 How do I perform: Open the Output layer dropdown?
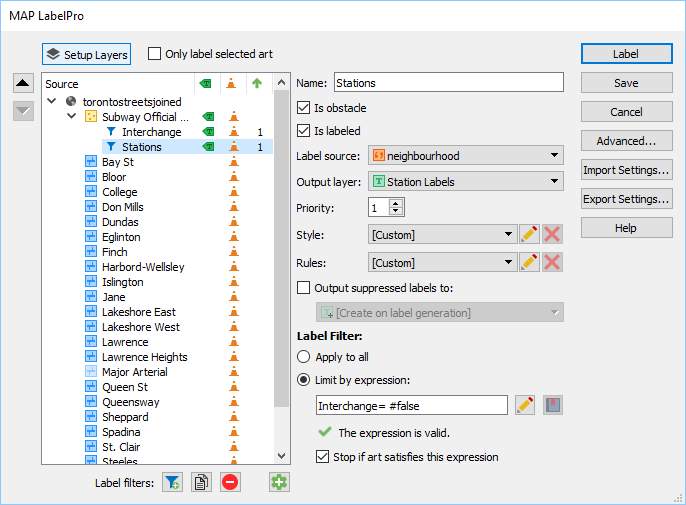[x=466, y=181]
